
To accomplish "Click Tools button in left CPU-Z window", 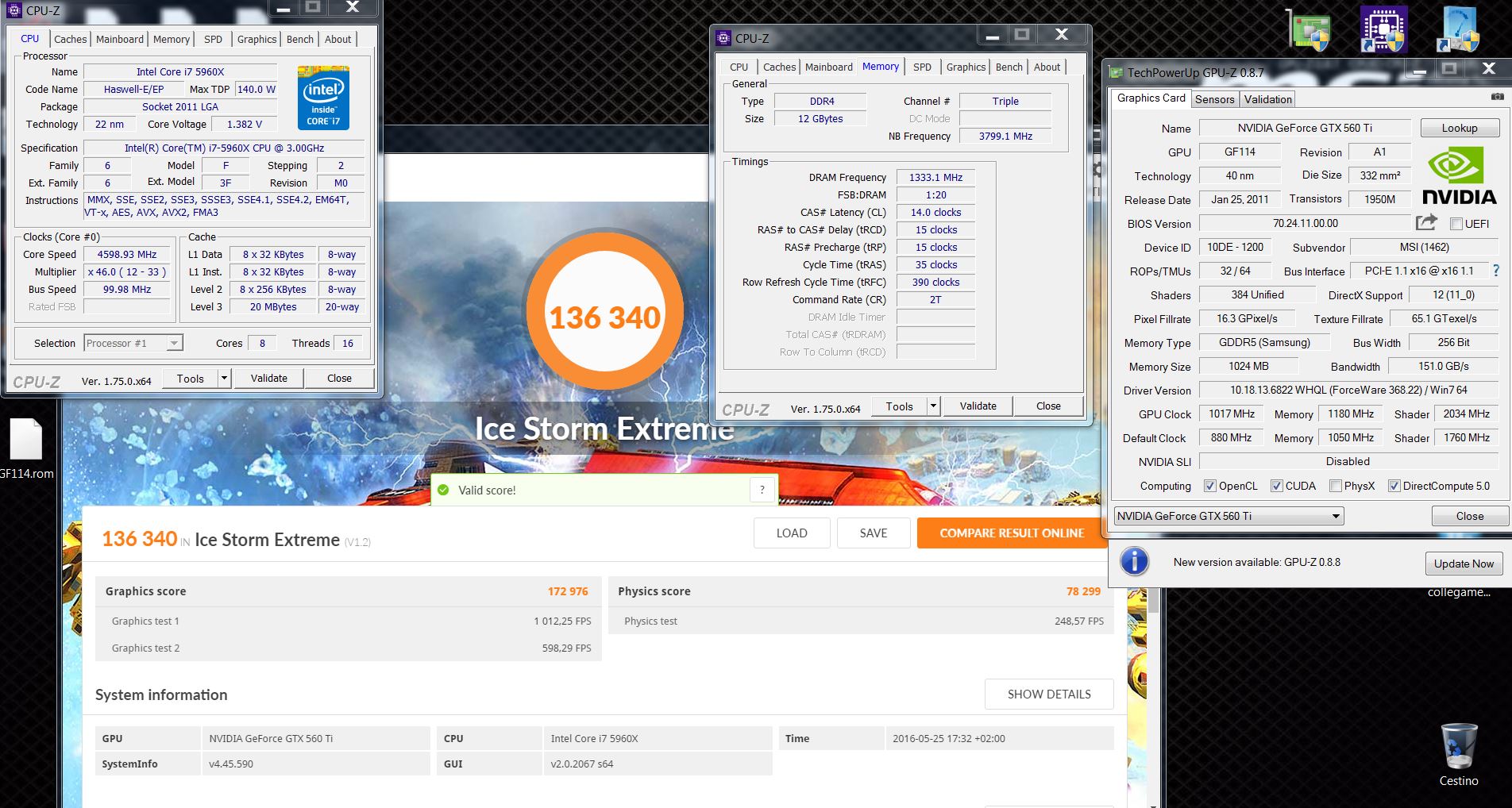I will 191,379.
